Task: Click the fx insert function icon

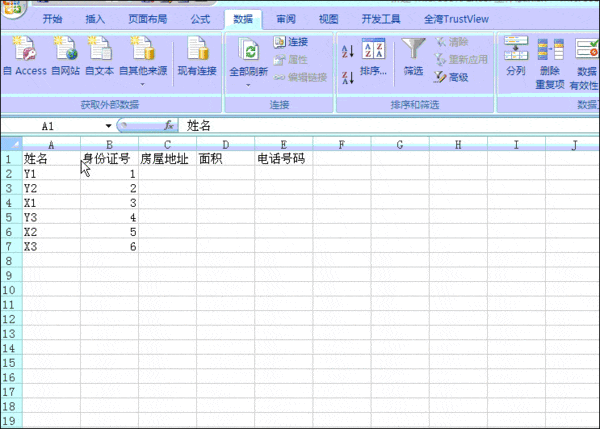Action: coord(169,125)
